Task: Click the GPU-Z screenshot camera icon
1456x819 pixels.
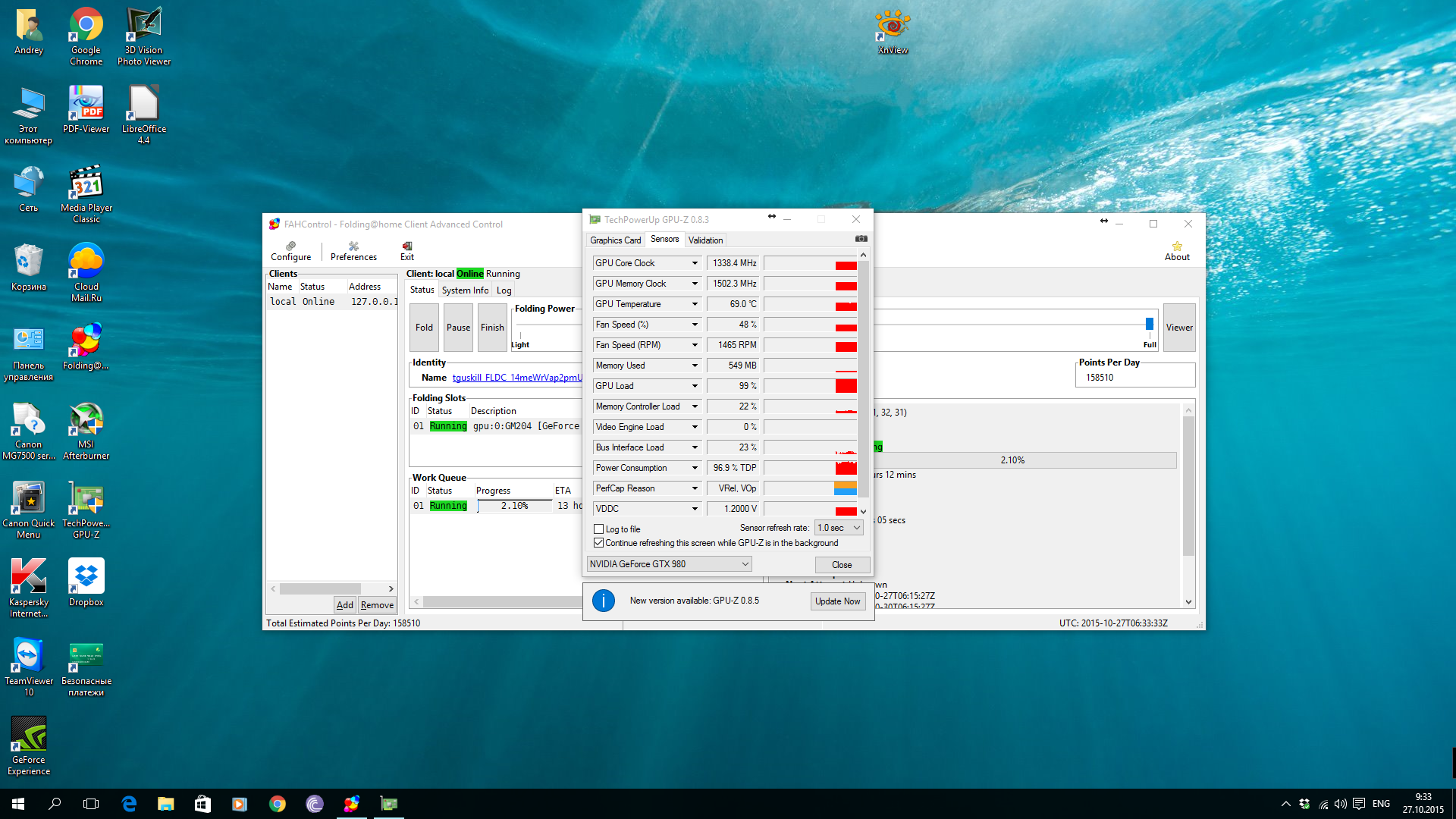Action: (x=861, y=239)
